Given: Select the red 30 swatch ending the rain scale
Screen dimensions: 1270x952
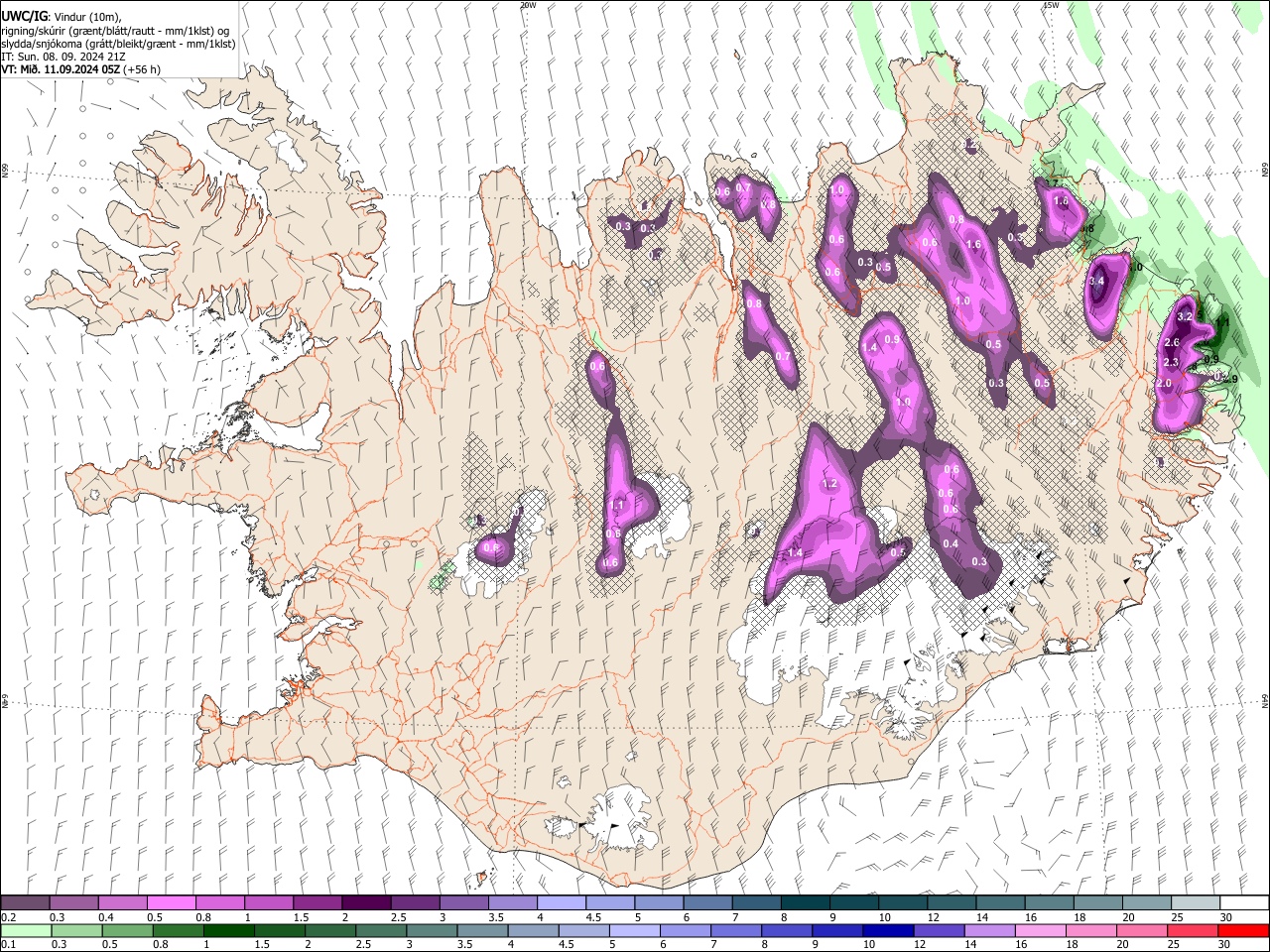Looking at the screenshot, I should [x=1244, y=931].
